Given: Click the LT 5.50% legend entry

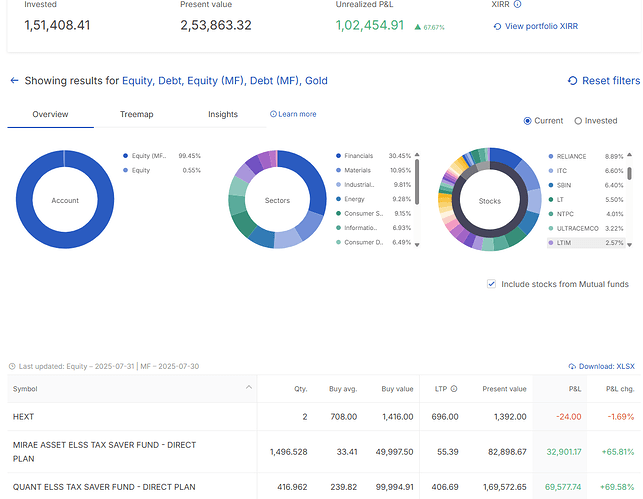Looking at the screenshot, I should click(586, 200).
